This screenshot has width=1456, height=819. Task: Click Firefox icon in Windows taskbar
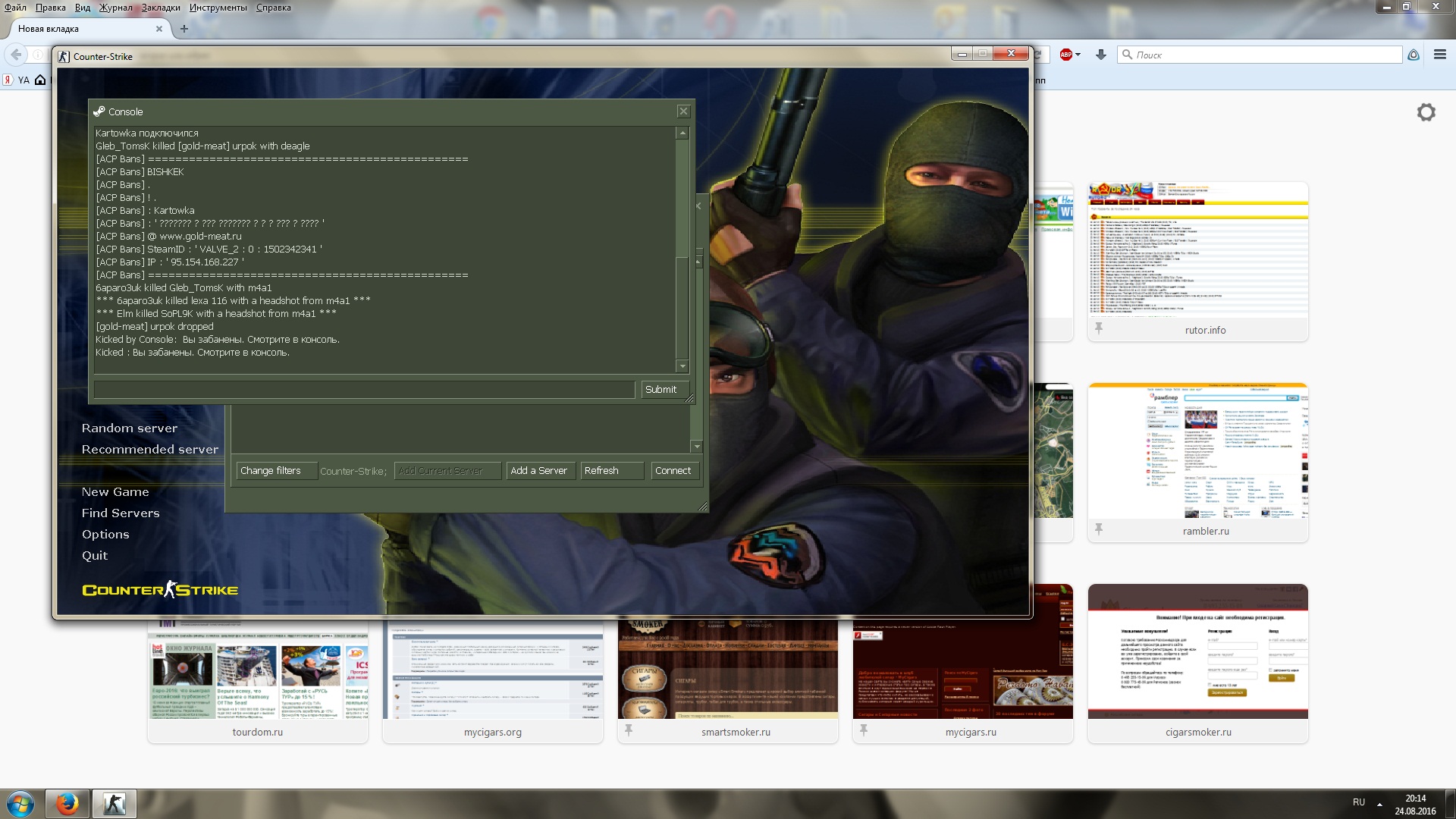click(x=67, y=804)
